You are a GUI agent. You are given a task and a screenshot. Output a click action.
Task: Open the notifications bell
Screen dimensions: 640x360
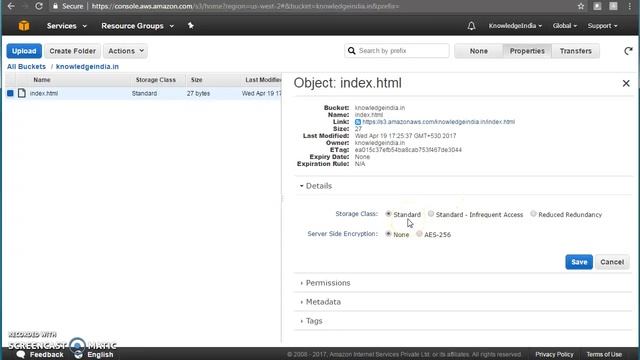point(471,26)
